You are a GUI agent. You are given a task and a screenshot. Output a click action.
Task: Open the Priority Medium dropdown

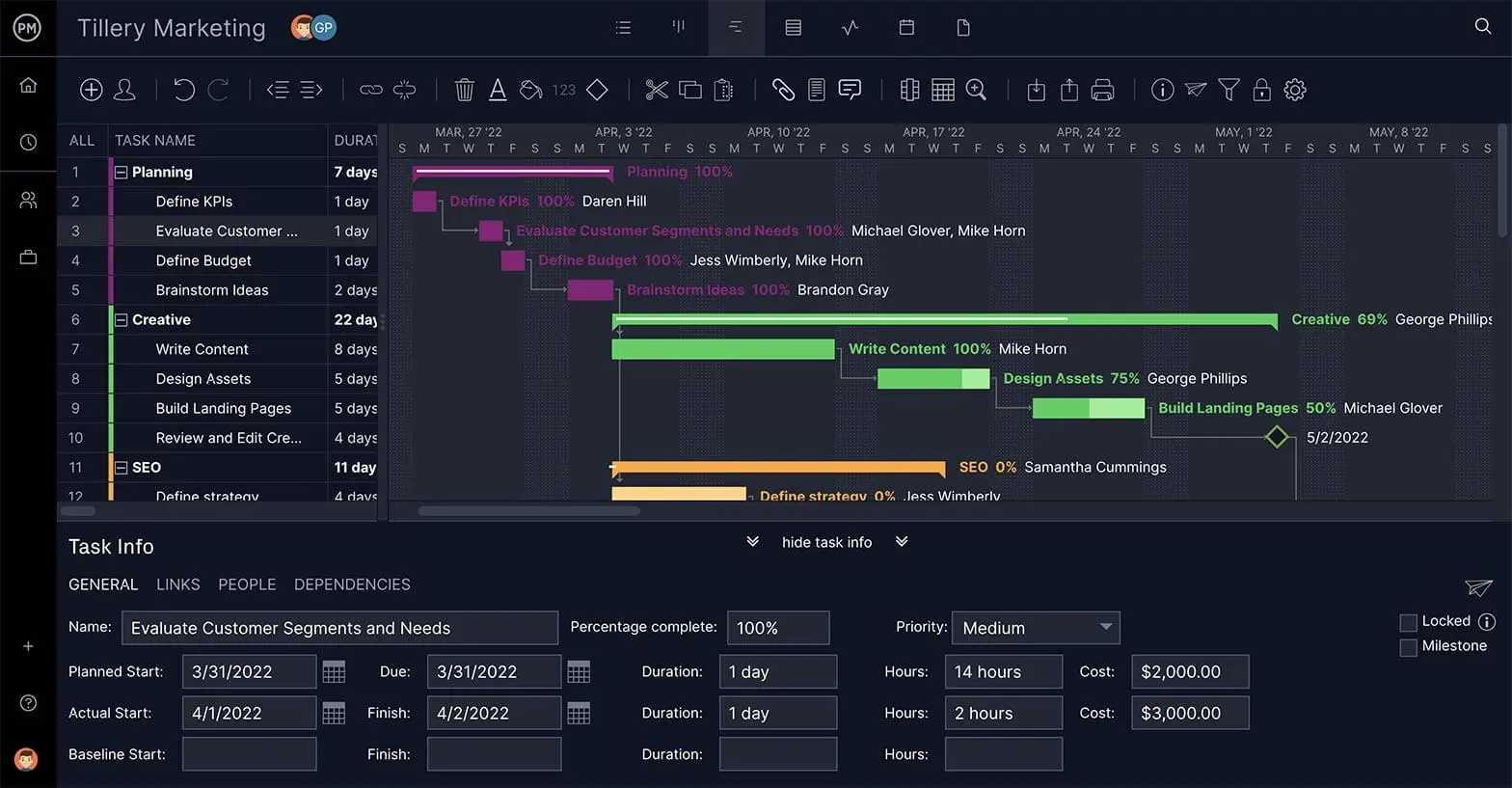1035,628
